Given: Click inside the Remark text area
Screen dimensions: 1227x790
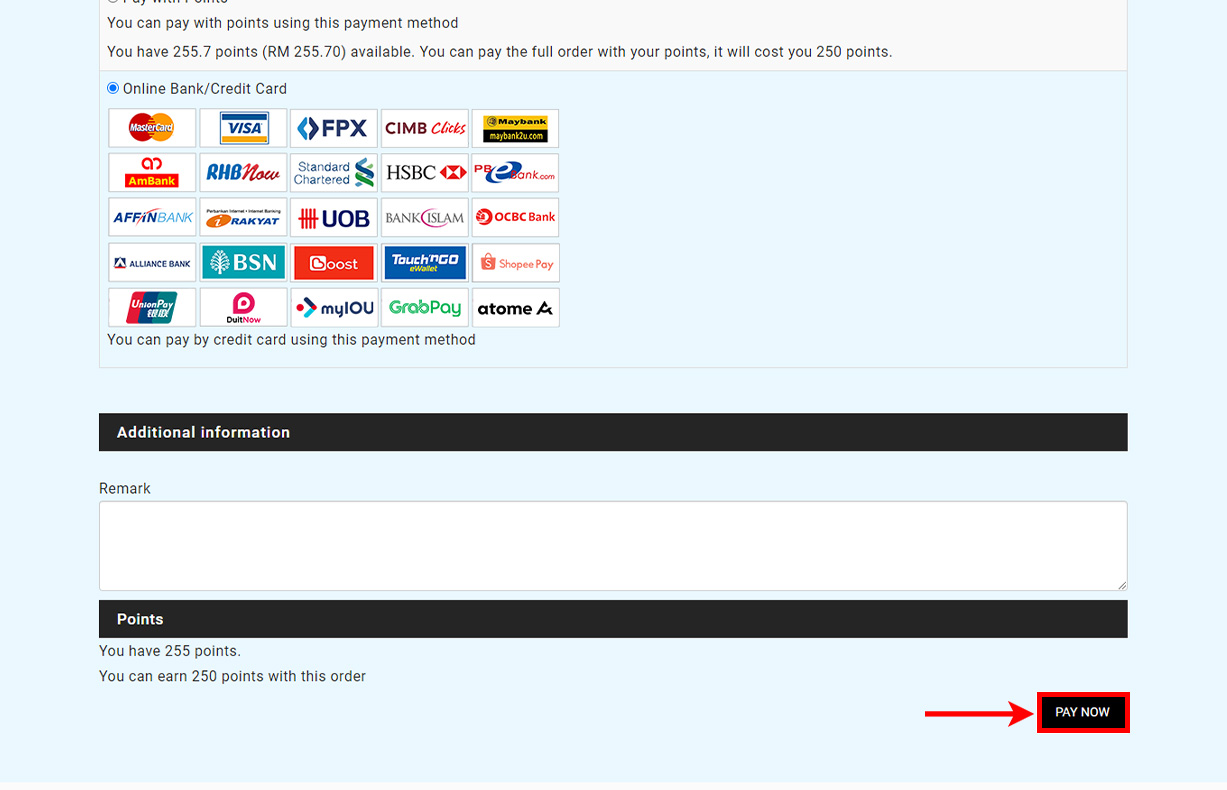Looking at the screenshot, I should tap(612, 545).
